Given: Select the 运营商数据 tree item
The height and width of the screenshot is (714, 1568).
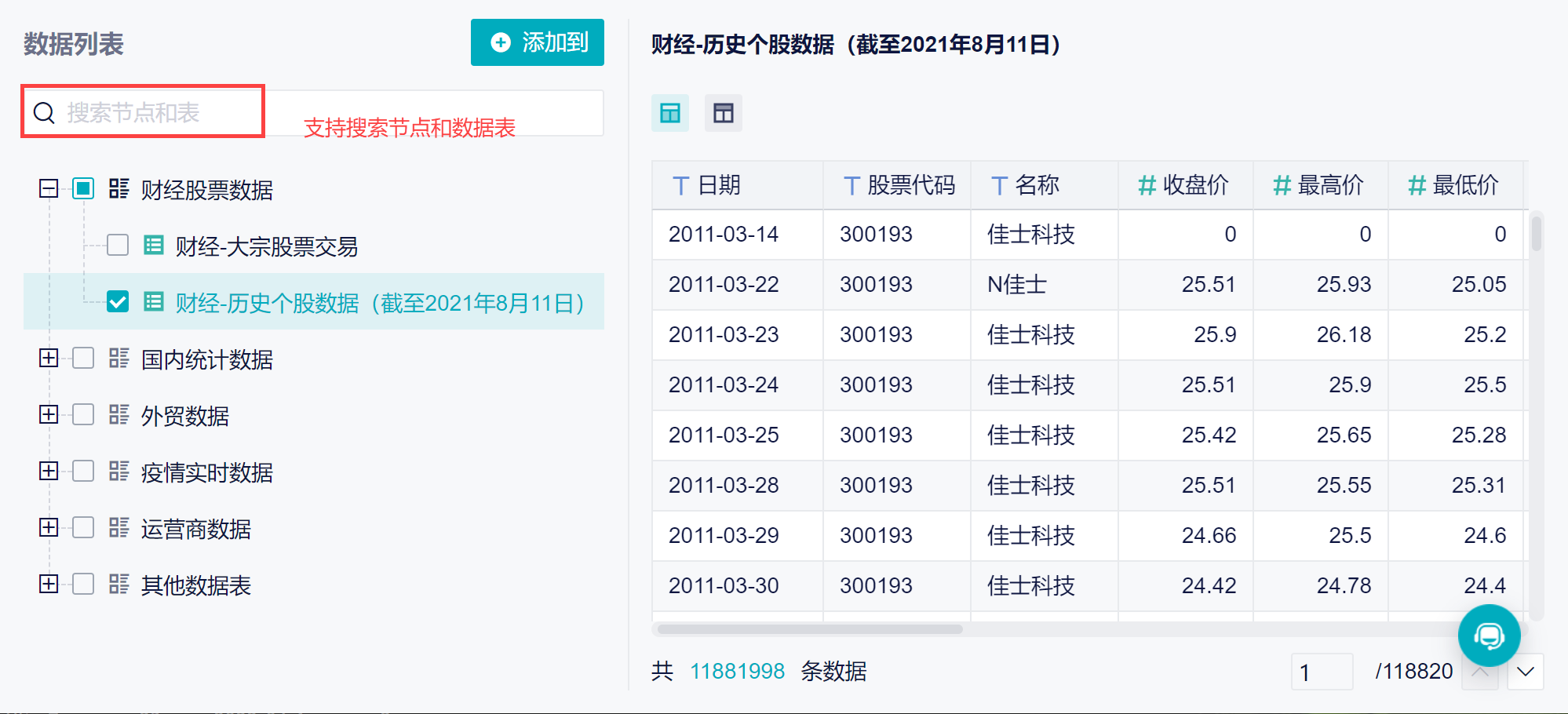Looking at the screenshot, I should (196, 529).
